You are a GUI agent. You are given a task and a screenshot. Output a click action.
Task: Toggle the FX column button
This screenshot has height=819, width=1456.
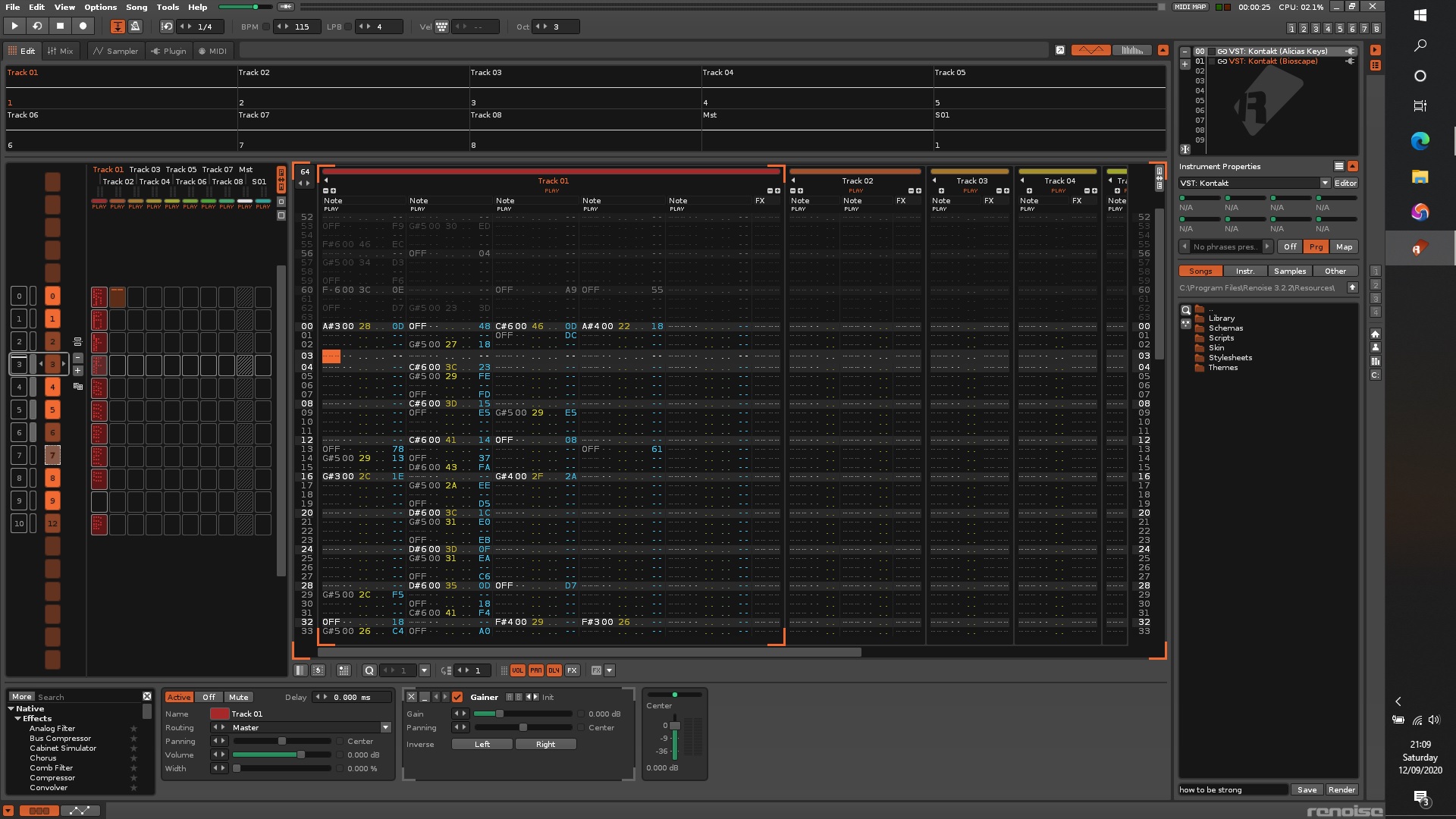(573, 670)
